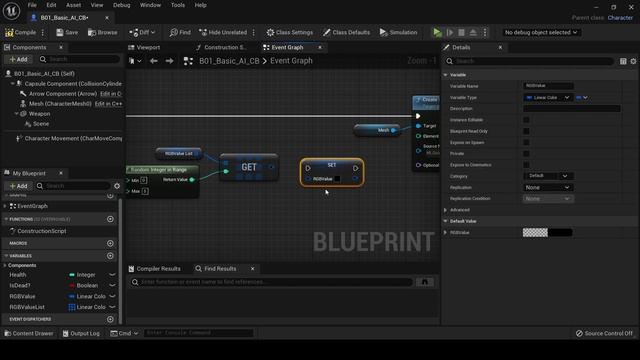Click Add in the Components panel

coord(18,59)
